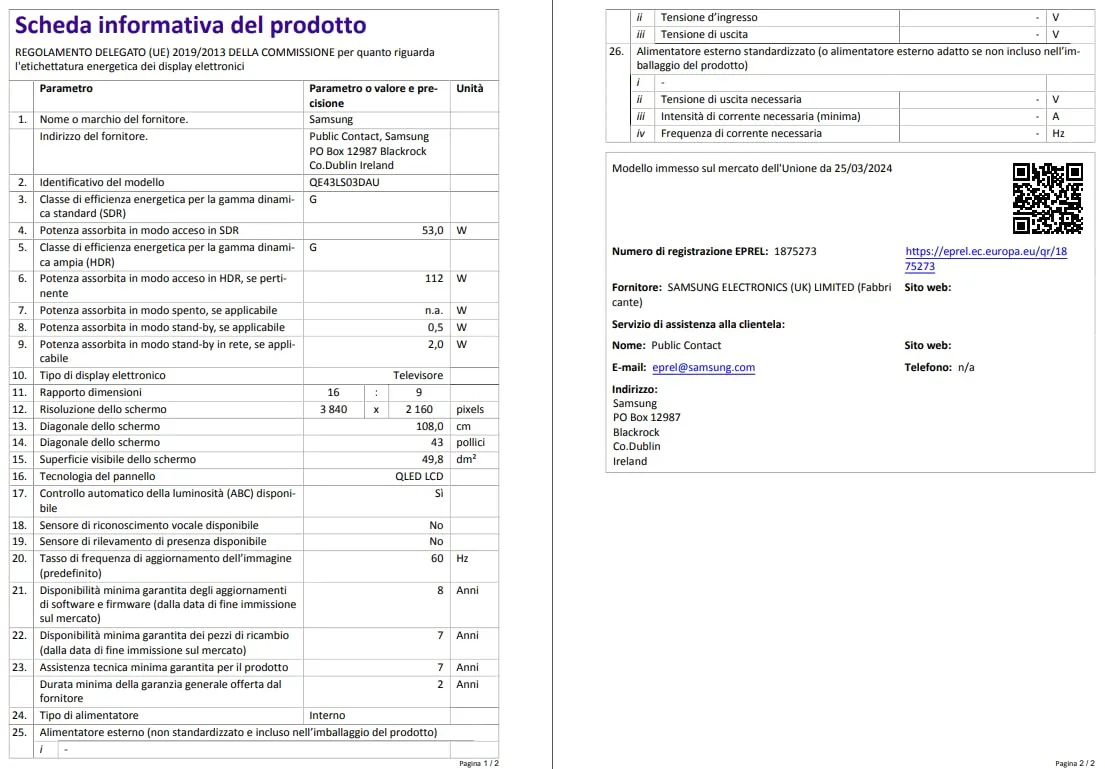Image resolution: width=1105 pixels, height=769 pixels.
Task: Click 'Pagina 2 / 2' footer text
Action: (x=1075, y=763)
